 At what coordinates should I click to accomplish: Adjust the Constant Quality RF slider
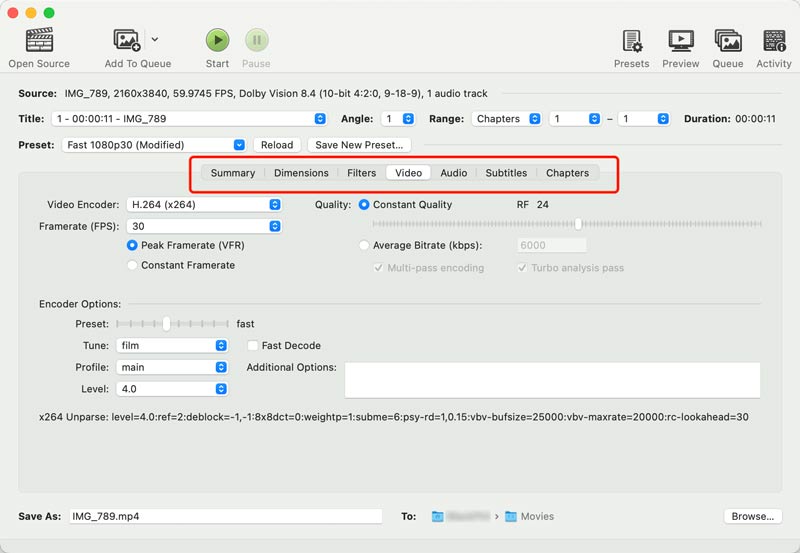(577, 223)
